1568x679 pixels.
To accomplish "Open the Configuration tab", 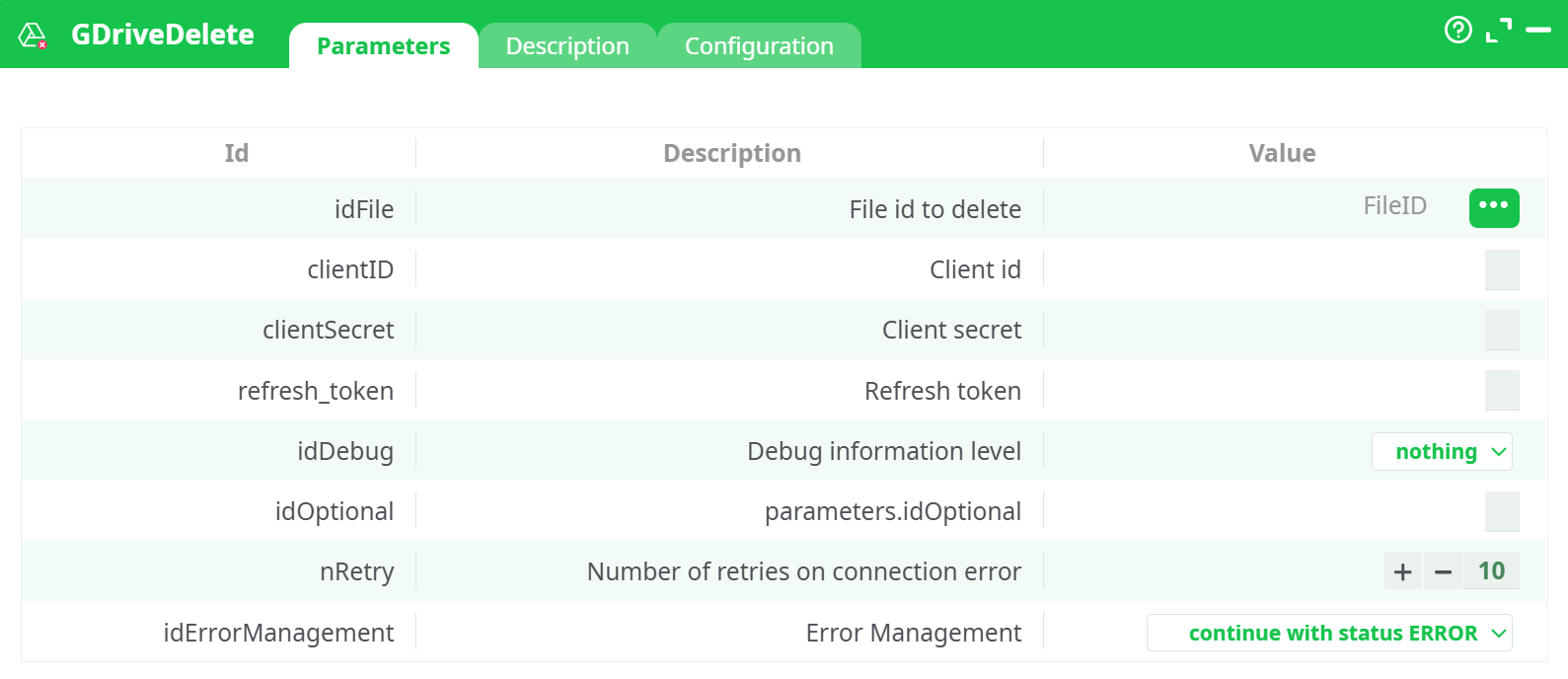I will 759,45.
